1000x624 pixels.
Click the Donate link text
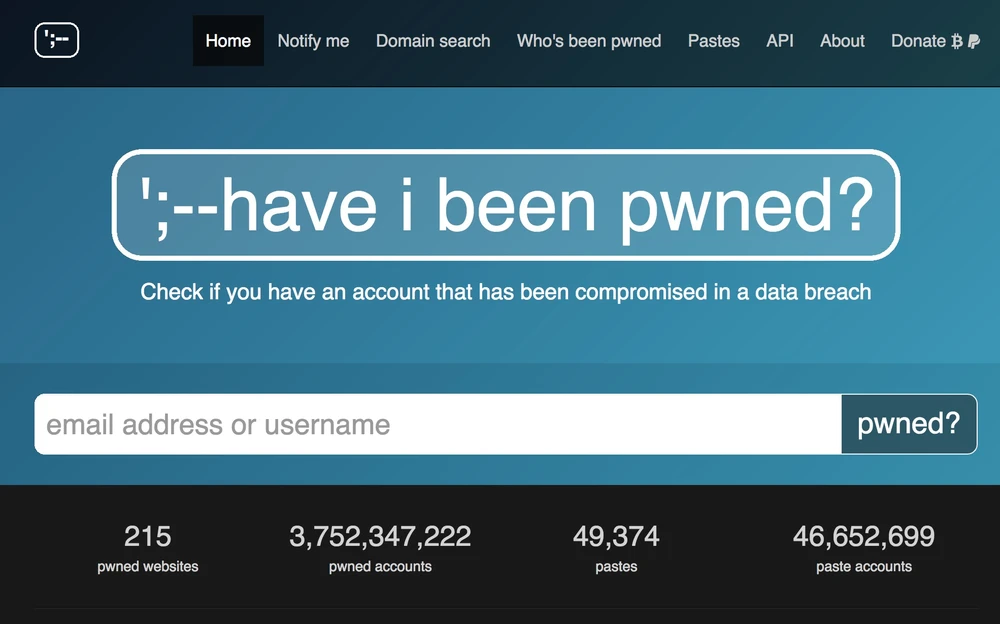(x=917, y=41)
